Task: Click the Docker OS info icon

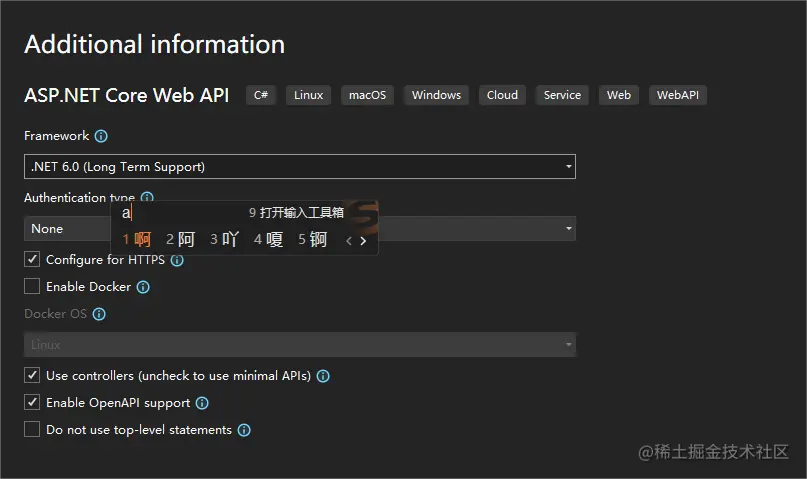Action: pos(99,314)
